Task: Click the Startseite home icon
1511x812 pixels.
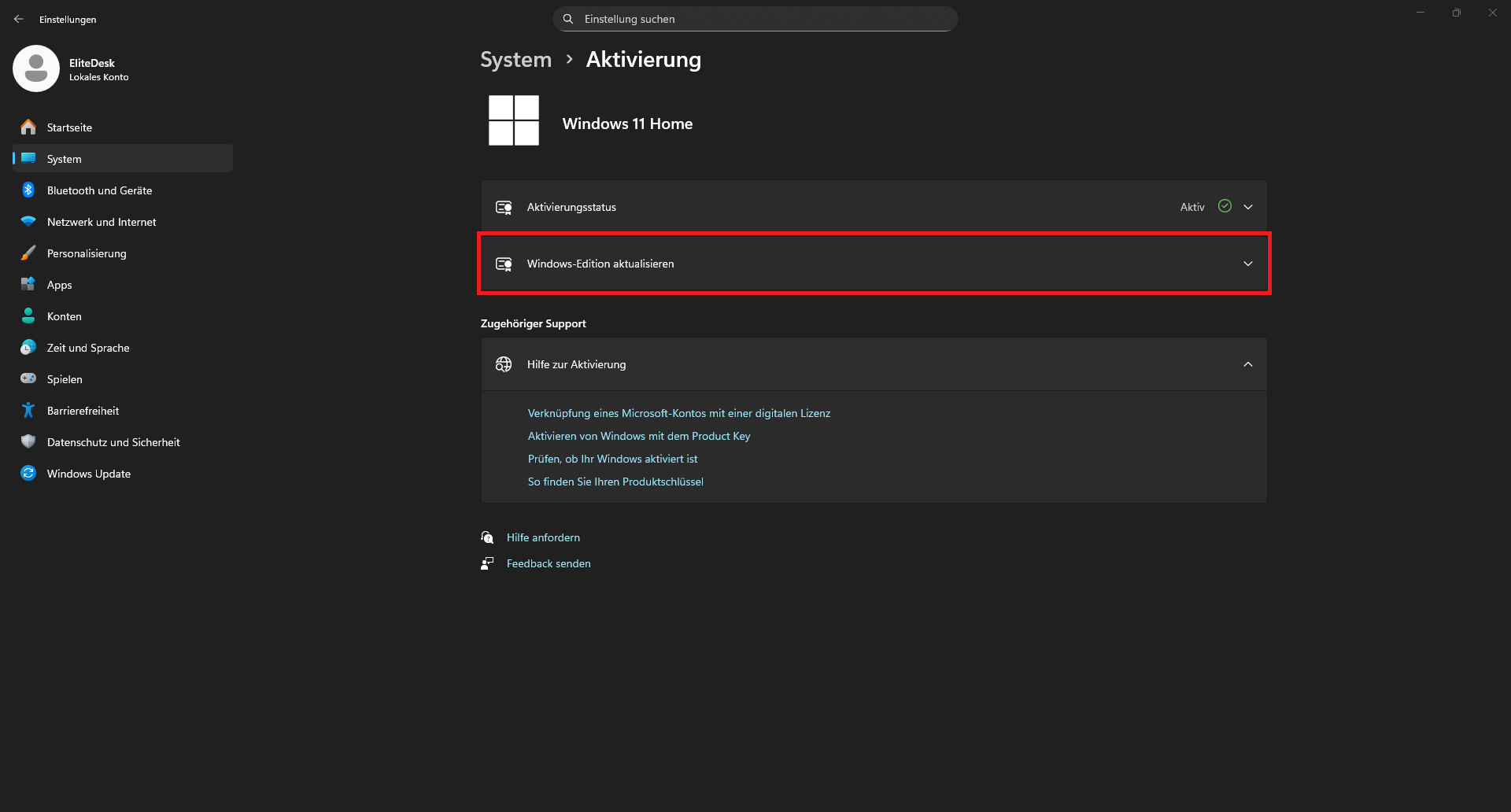Action: [x=28, y=127]
